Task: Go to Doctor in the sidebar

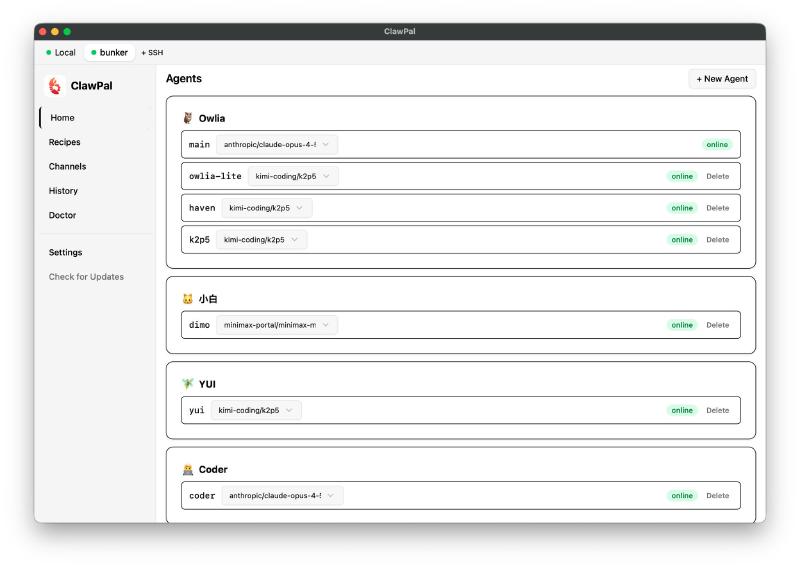Action: pyautogui.click(x=62, y=215)
